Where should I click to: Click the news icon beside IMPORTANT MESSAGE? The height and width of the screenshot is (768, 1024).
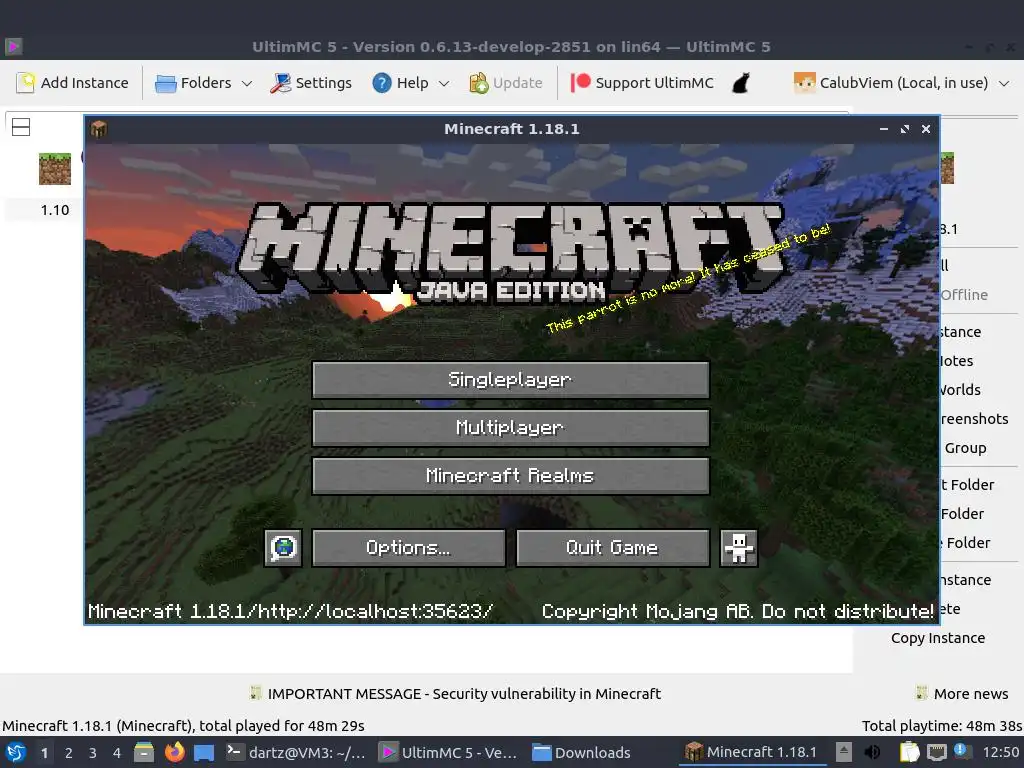point(255,693)
